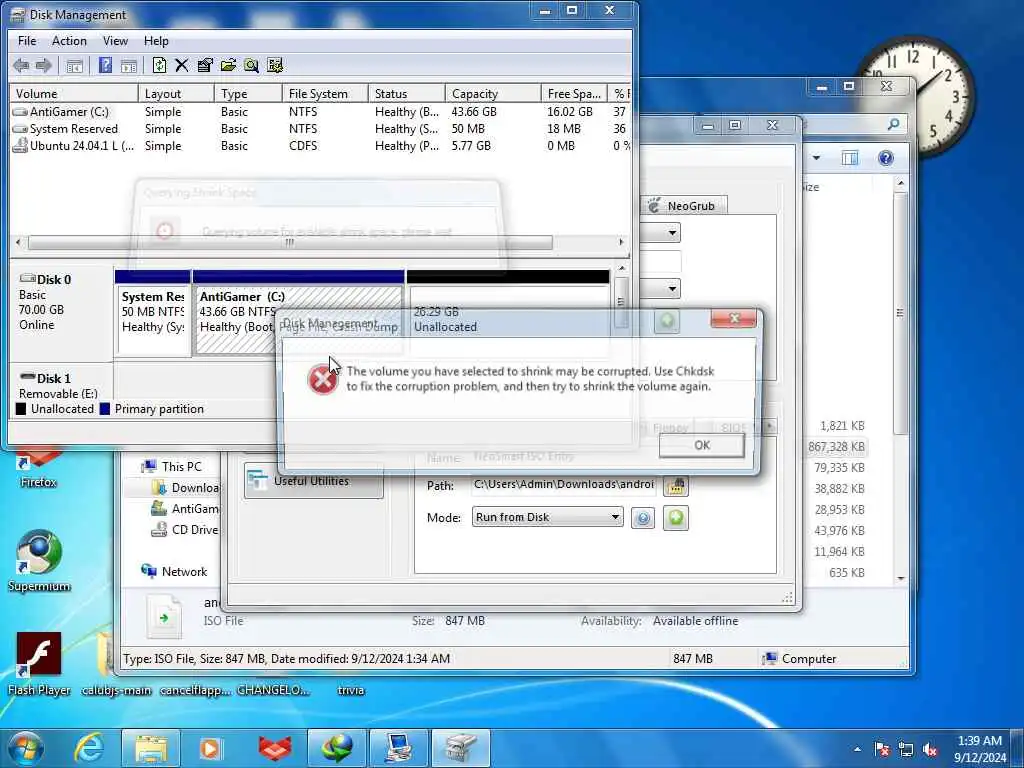1024x768 pixels.
Task: Show hidden tray icons arrow
Action: 857,750
